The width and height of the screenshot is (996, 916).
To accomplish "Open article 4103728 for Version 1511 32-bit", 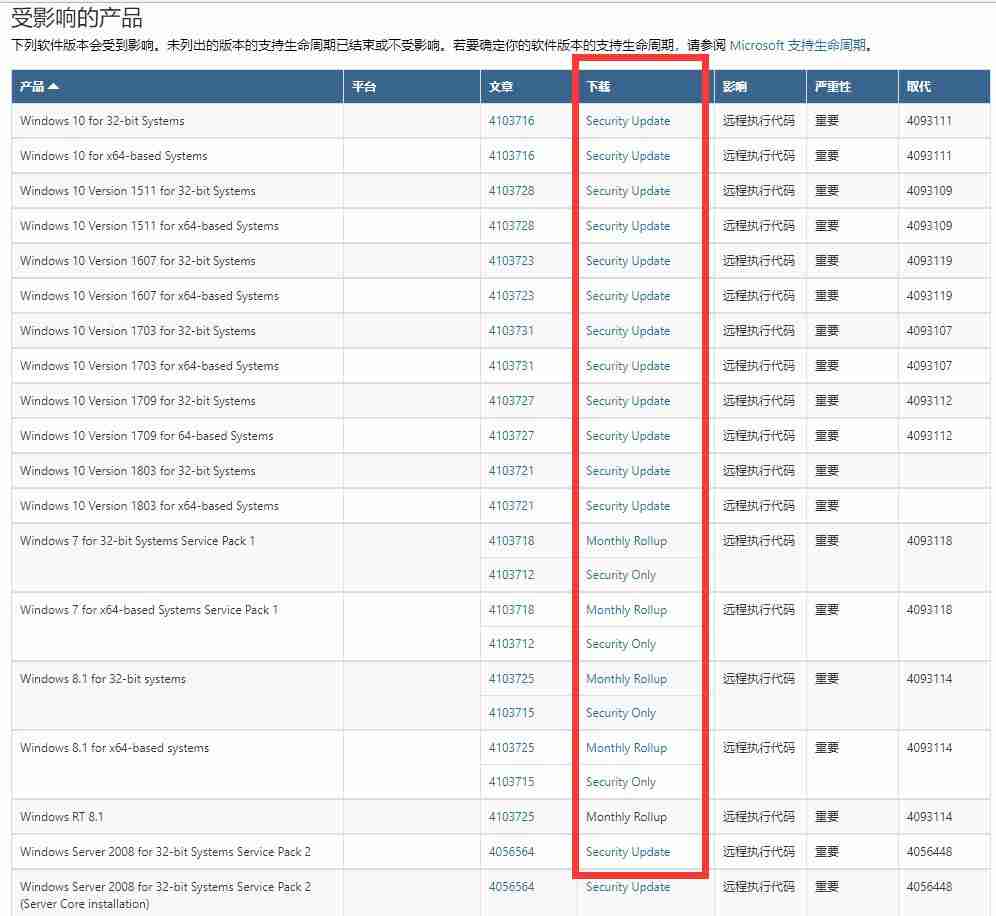I will point(511,191).
